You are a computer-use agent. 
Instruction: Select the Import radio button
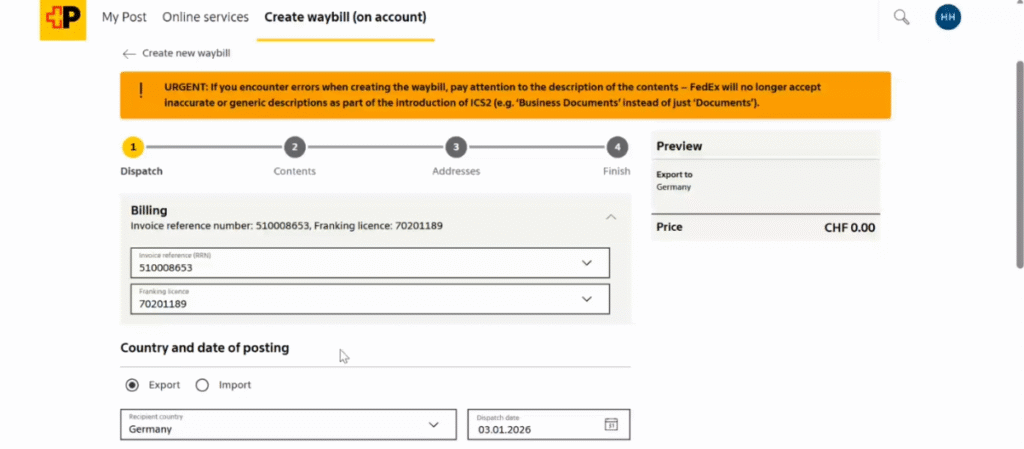[x=202, y=385]
